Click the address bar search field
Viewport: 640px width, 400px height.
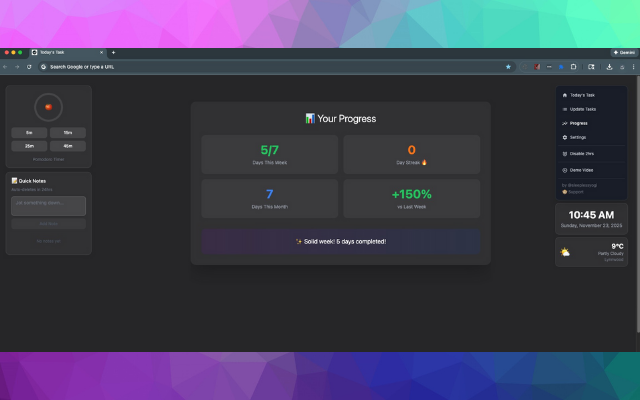click(277, 67)
